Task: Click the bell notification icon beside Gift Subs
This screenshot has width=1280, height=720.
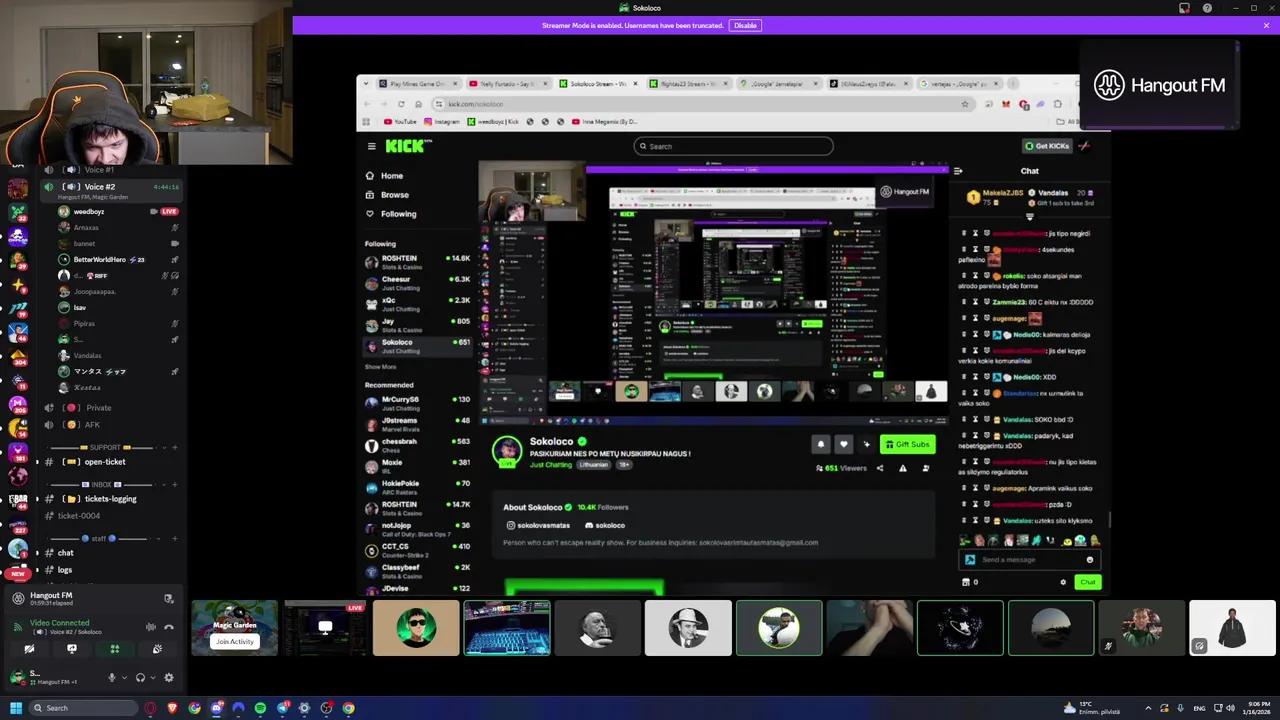Action: [x=821, y=444]
